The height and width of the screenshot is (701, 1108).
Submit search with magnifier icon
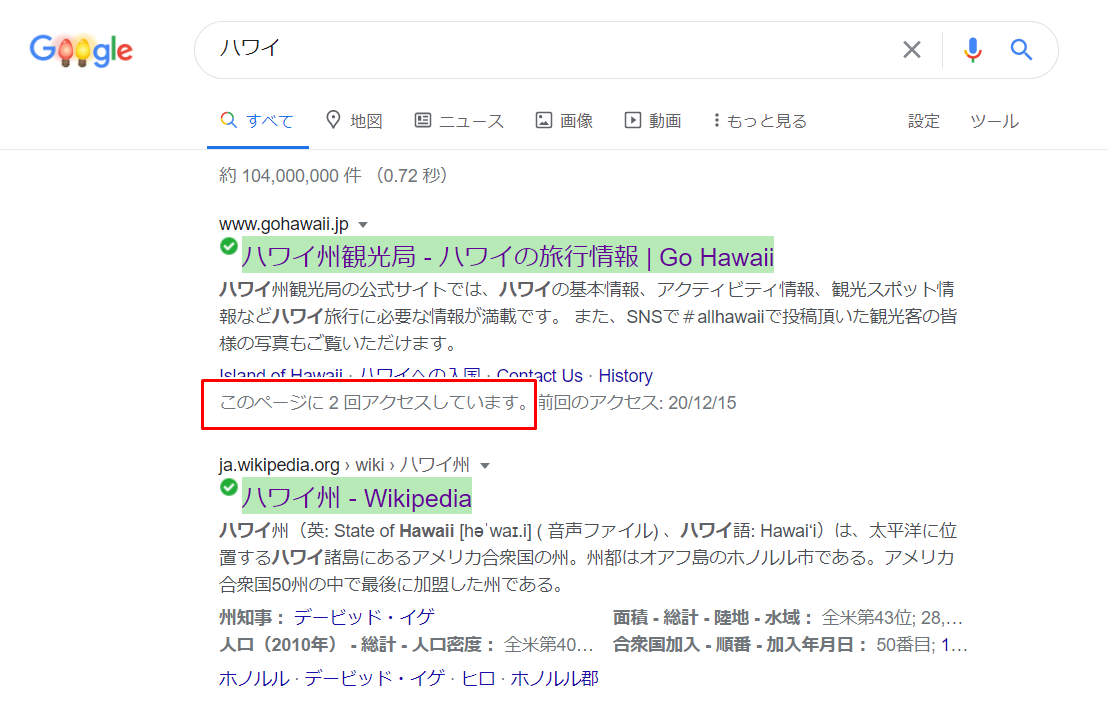click(1021, 49)
